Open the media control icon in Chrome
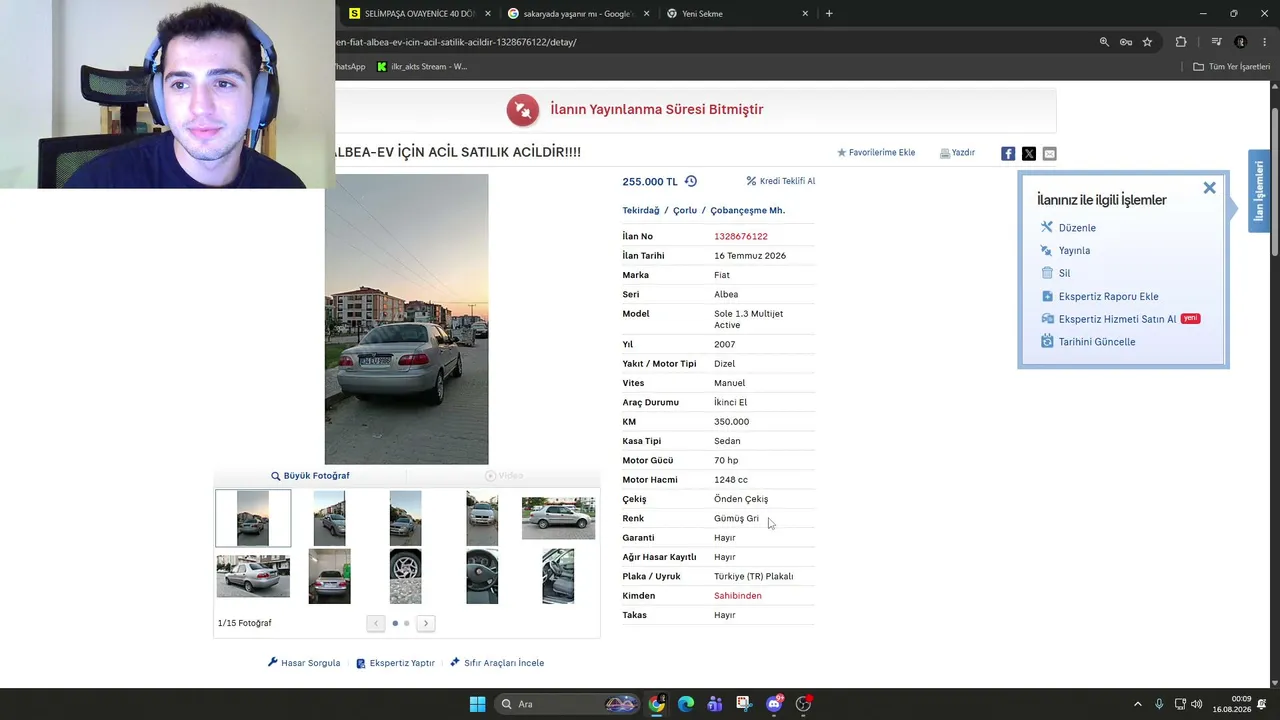Image resolution: width=1280 pixels, height=720 pixels. (1216, 42)
